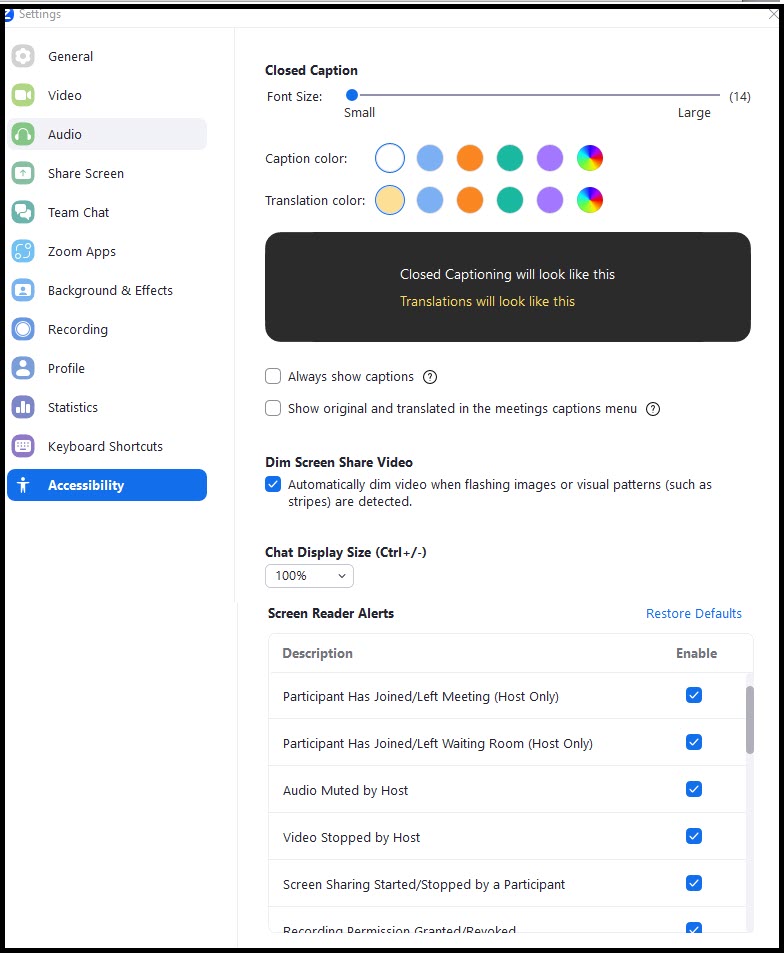
Task: Select the Keyboard Shortcuts icon
Action: tap(23, 446)
